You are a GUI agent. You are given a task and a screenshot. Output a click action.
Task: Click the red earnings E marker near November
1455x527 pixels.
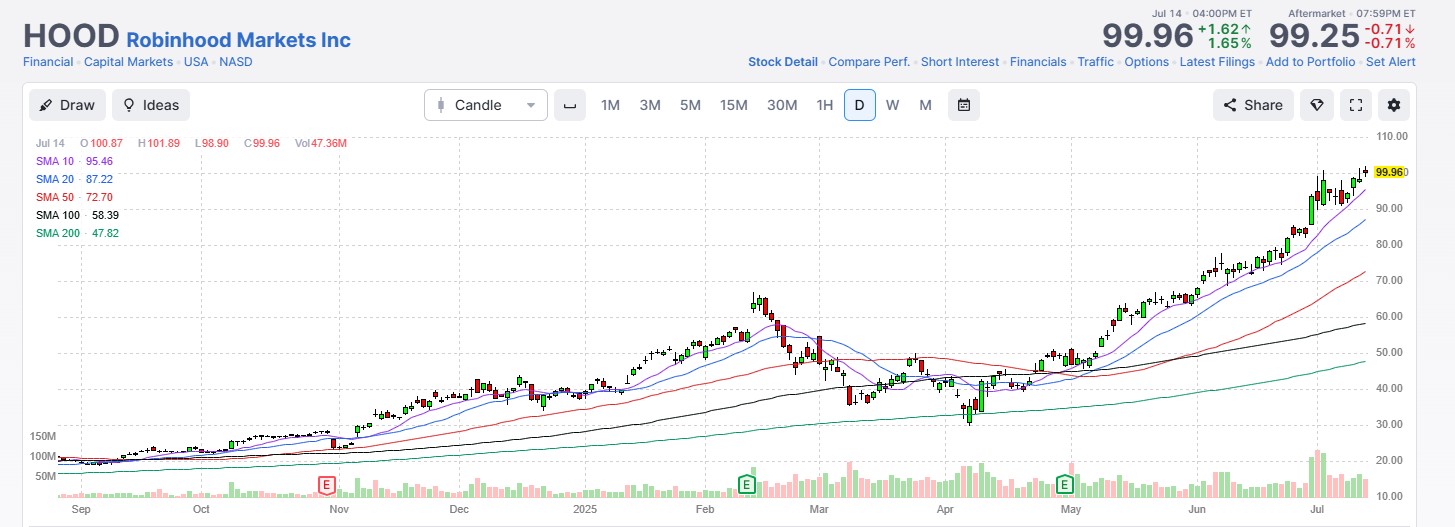coord(325,485)
